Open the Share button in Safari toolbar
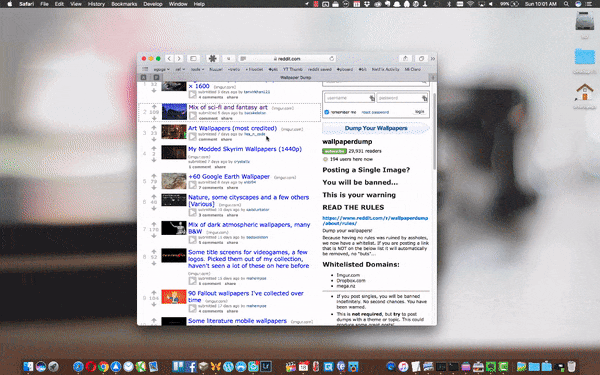 click(406, 59)
